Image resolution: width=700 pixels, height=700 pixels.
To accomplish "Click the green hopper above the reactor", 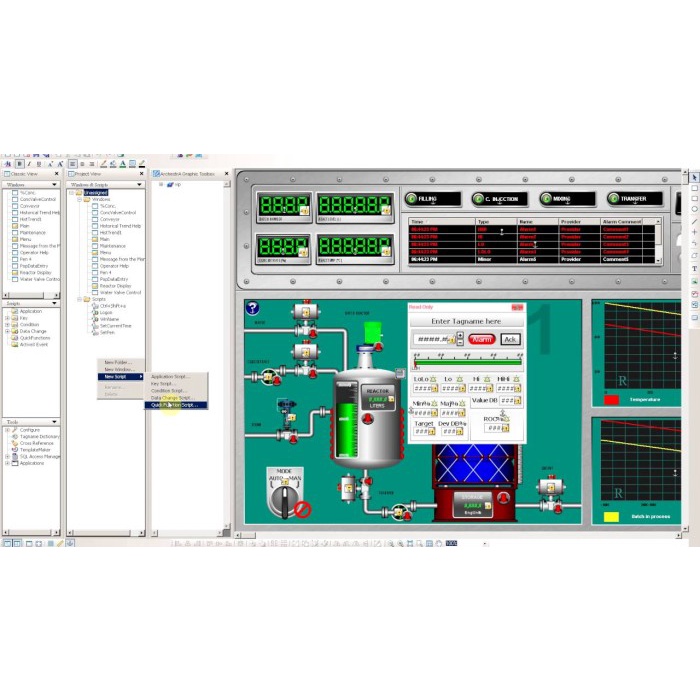I will tap(373, 333).
